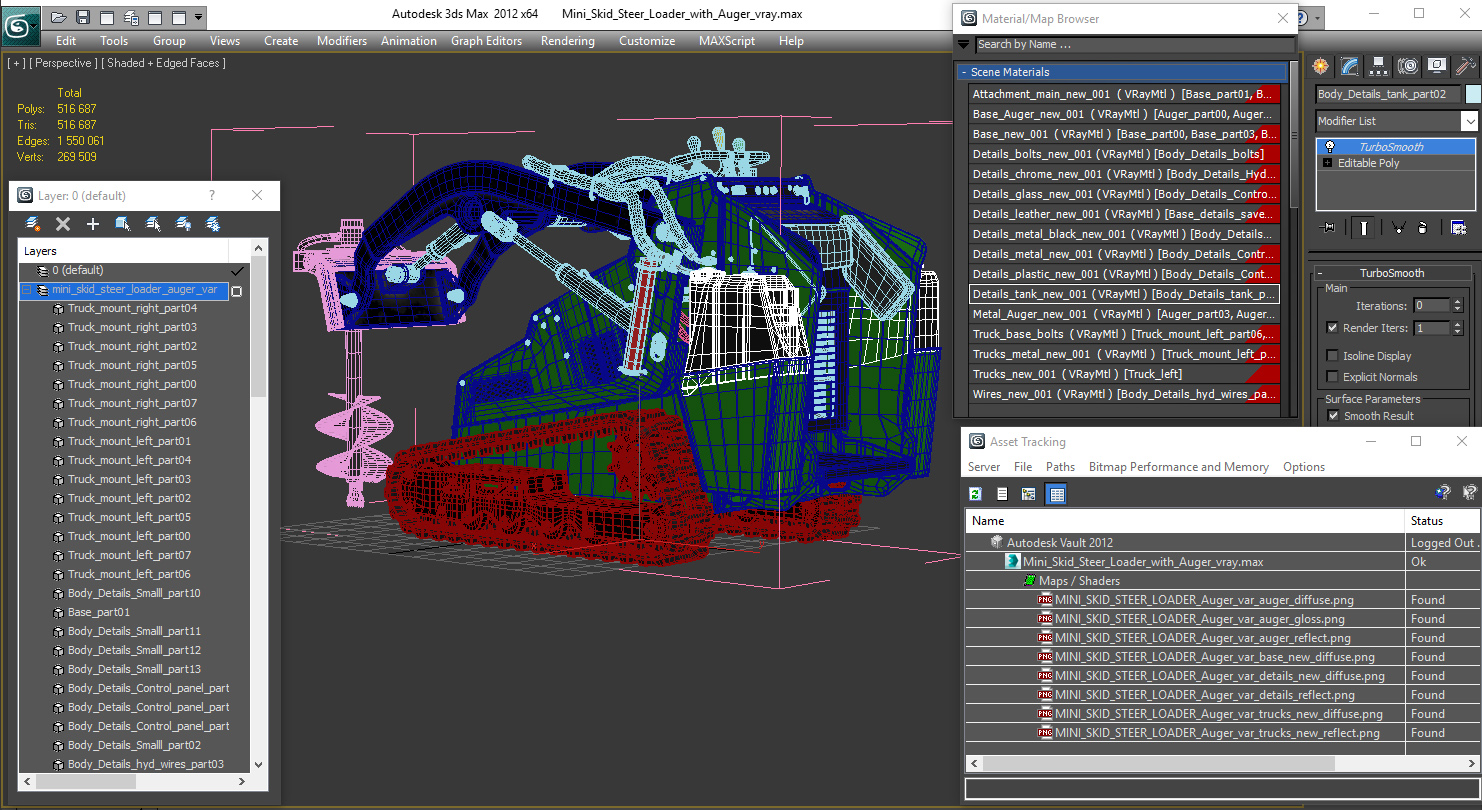Click horizontal scrollbar in Asset Tracking list
This screenshot has height=810, width=1482.
1160,763
